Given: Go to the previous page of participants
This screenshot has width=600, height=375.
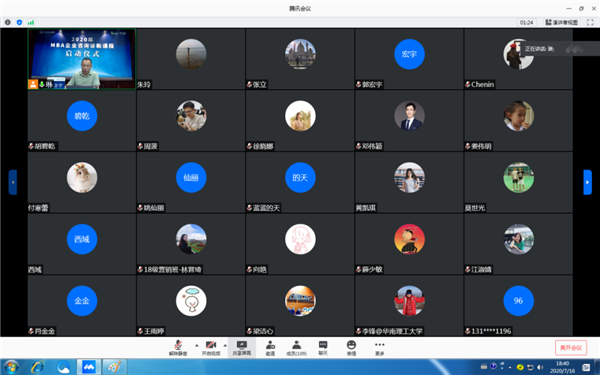Looking at the screenshot, I should pos(13,182).
